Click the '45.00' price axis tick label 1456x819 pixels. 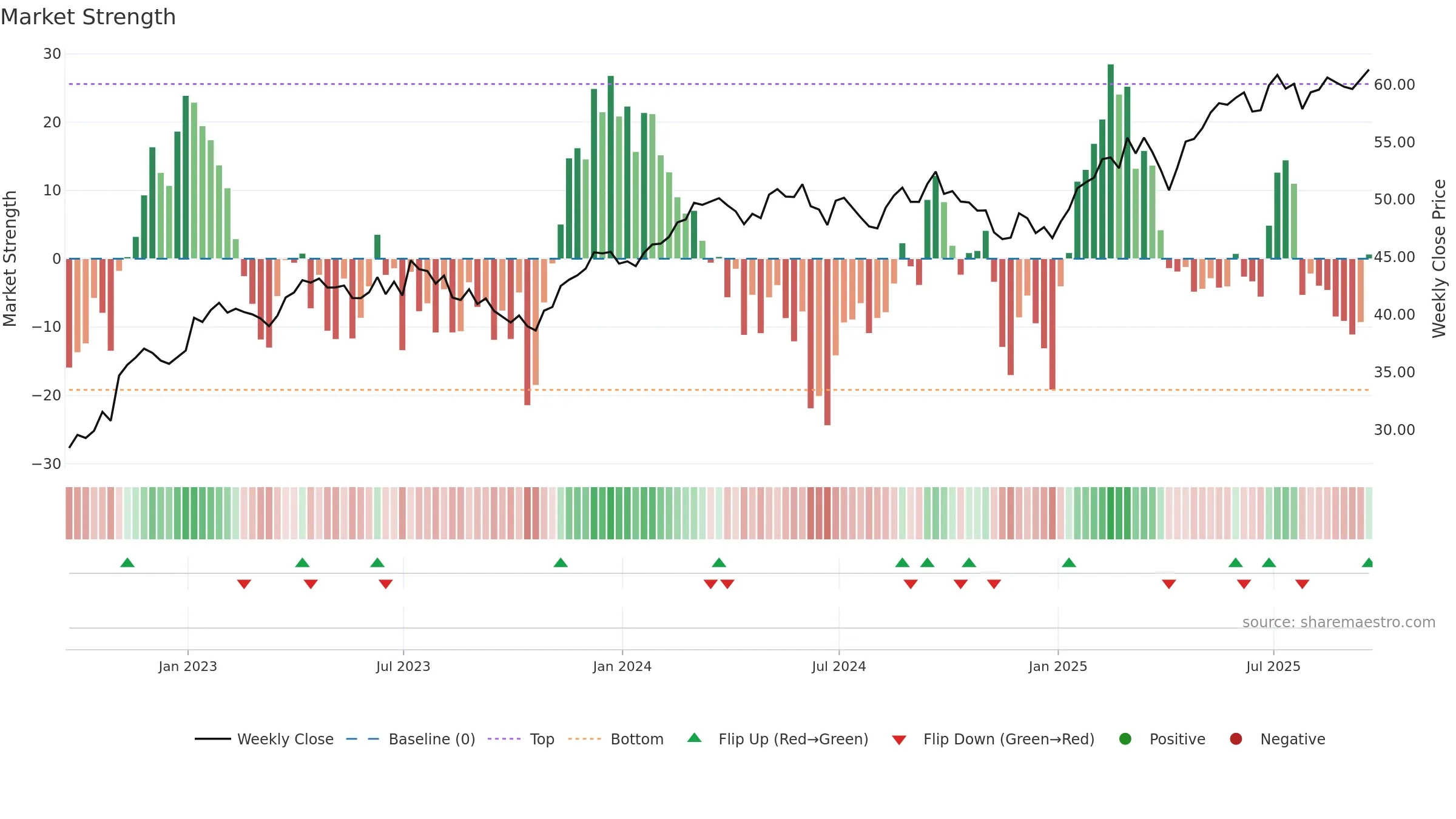(1395, 257)
